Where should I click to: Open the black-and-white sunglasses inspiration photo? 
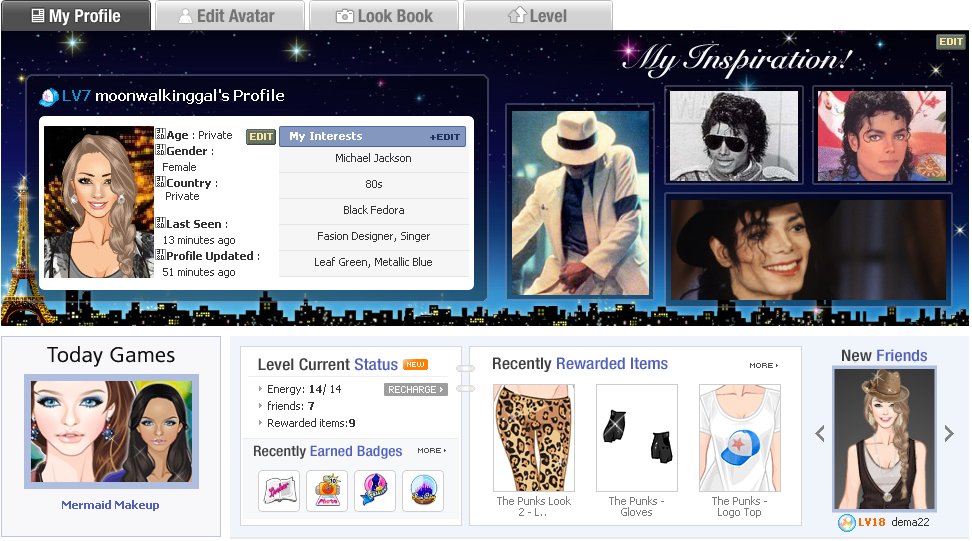coord(734,136)
